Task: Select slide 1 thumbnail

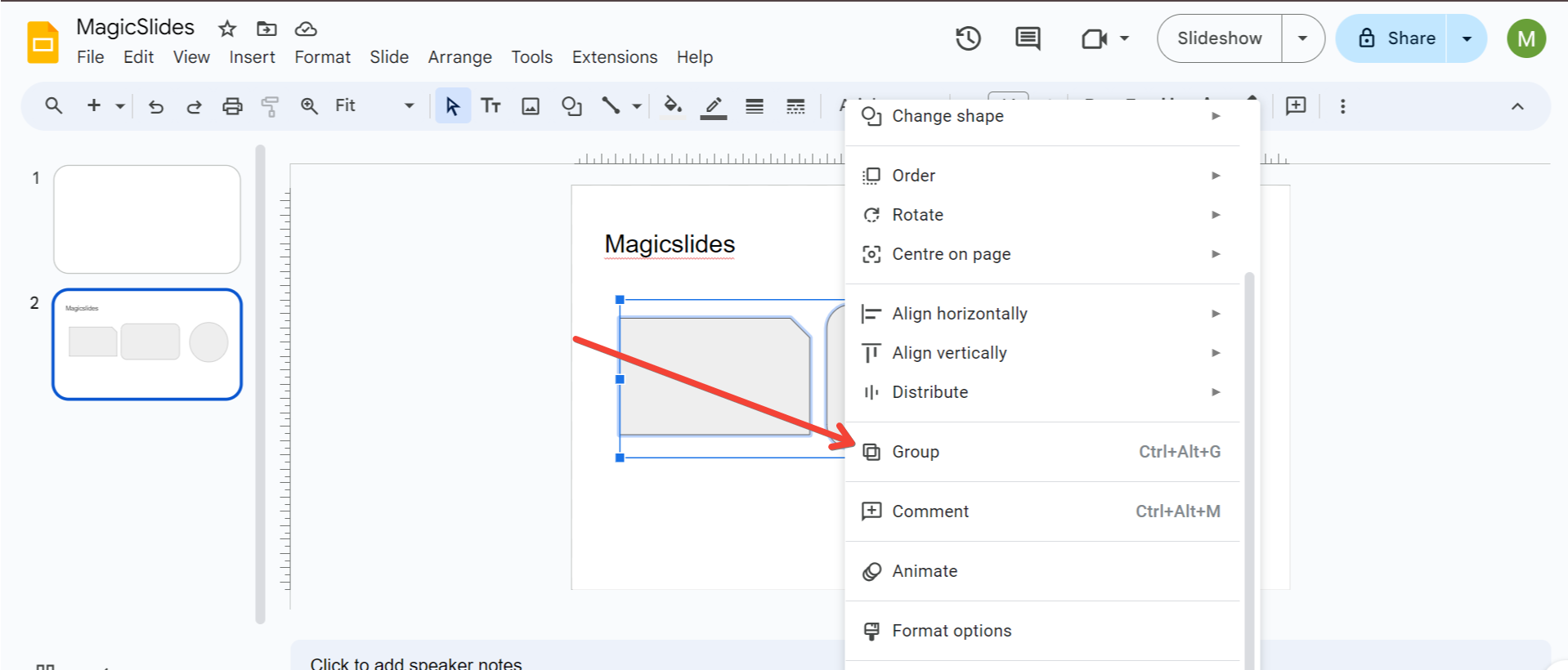Action: click(x=147, y=219)
